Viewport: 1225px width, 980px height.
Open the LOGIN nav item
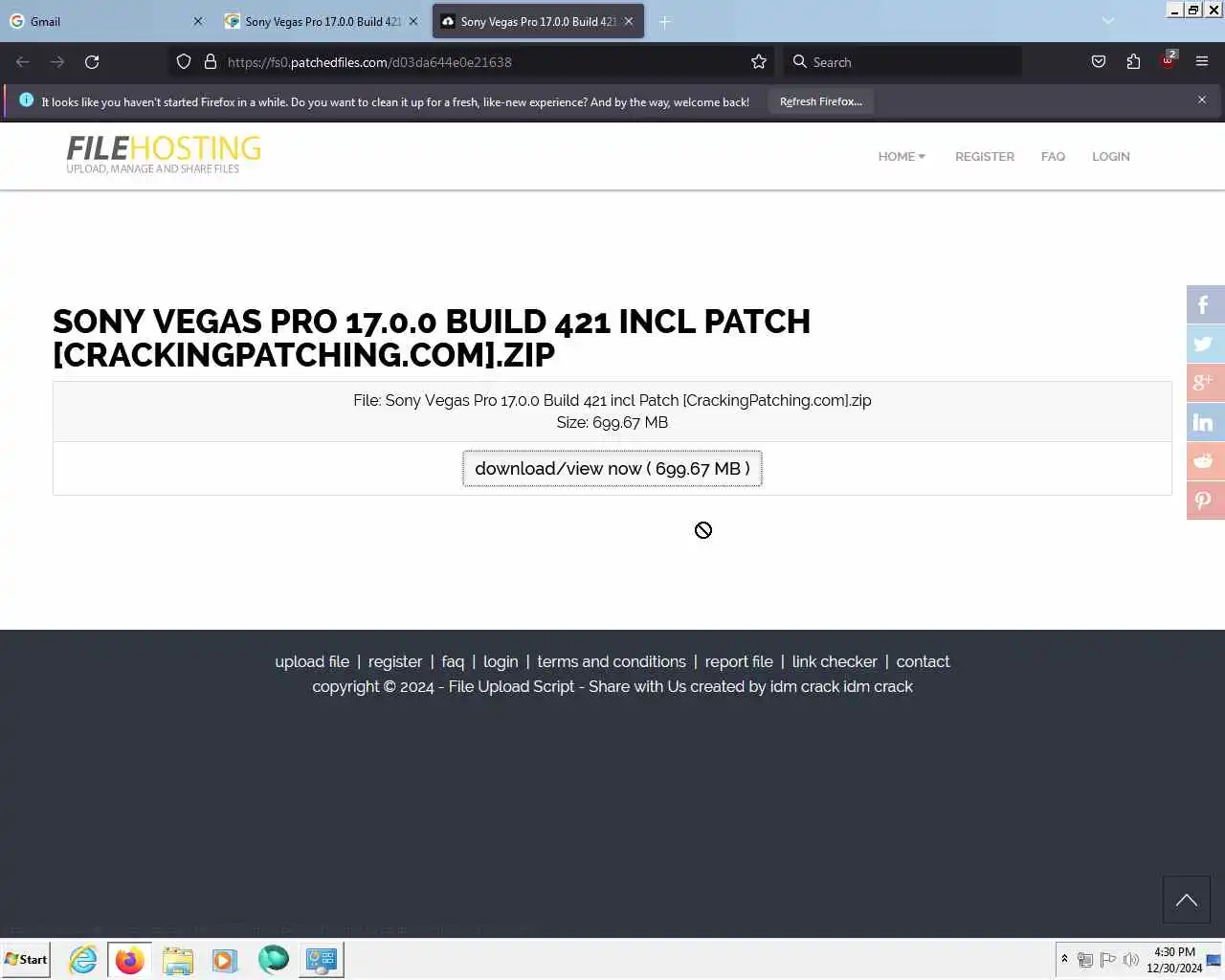[x=1111, y=156]
